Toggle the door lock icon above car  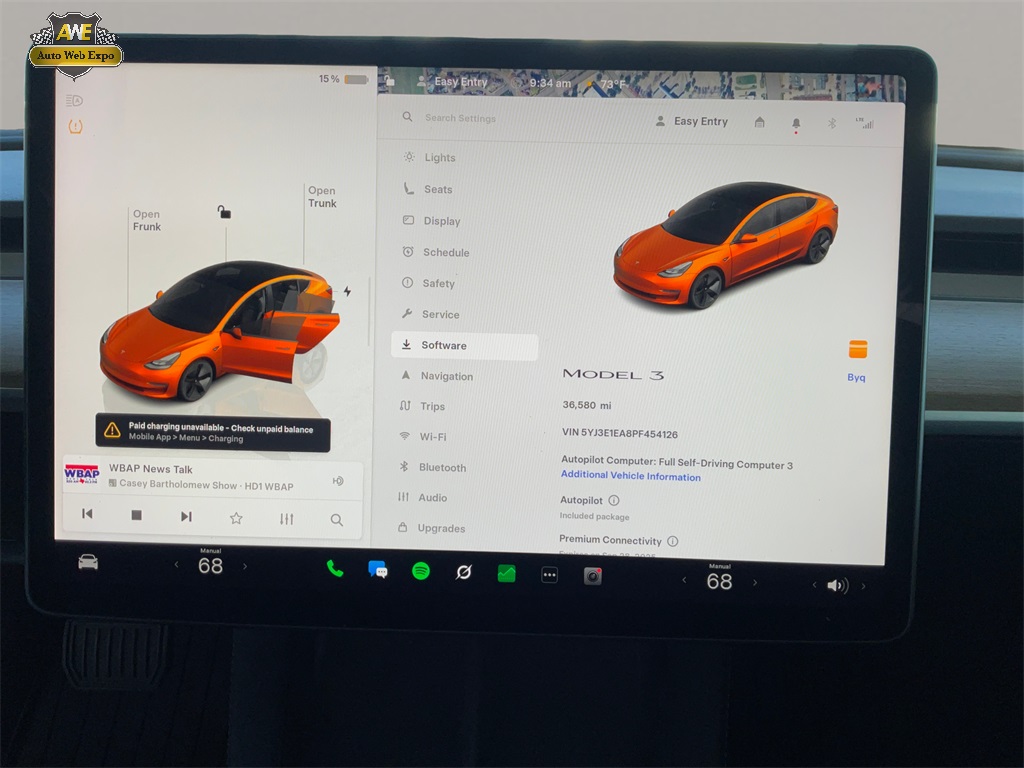point(224,212)
